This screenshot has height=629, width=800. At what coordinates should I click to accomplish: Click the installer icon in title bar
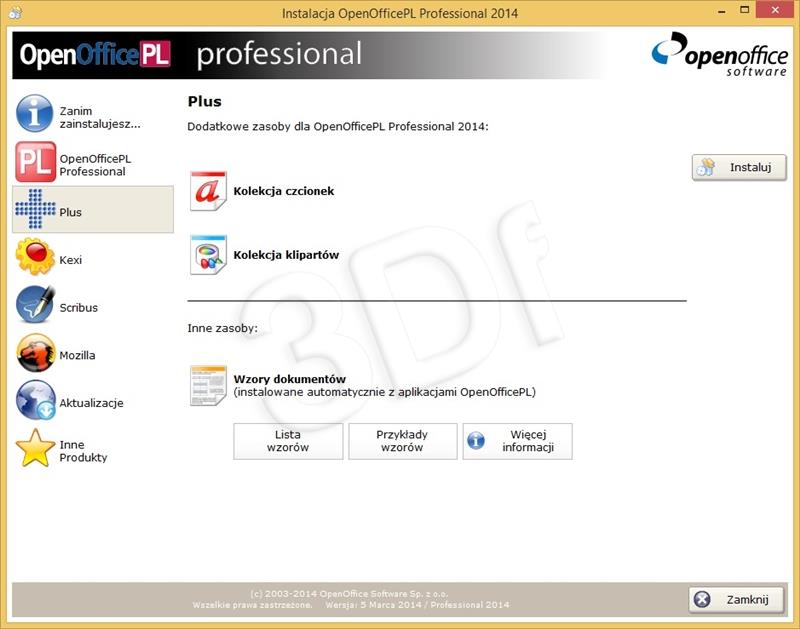pyautogui.click(x=15, y=12)
